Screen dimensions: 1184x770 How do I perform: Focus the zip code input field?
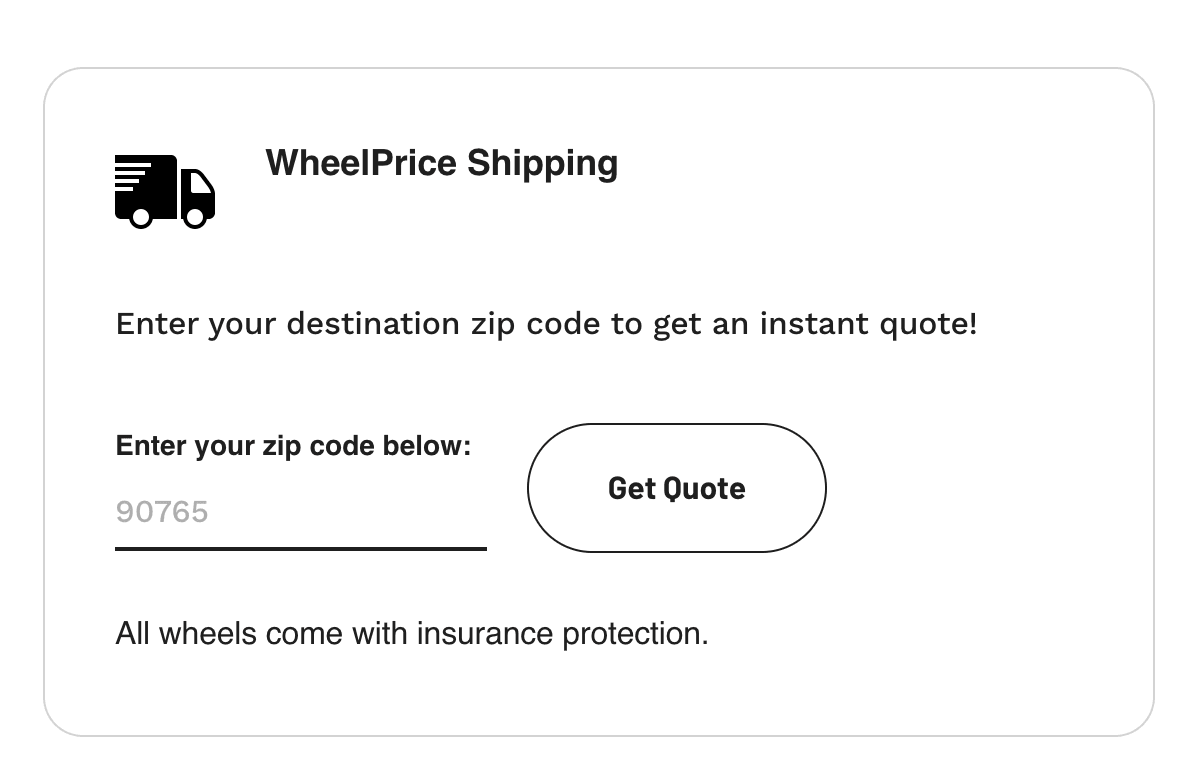click(x=300, y=512)
